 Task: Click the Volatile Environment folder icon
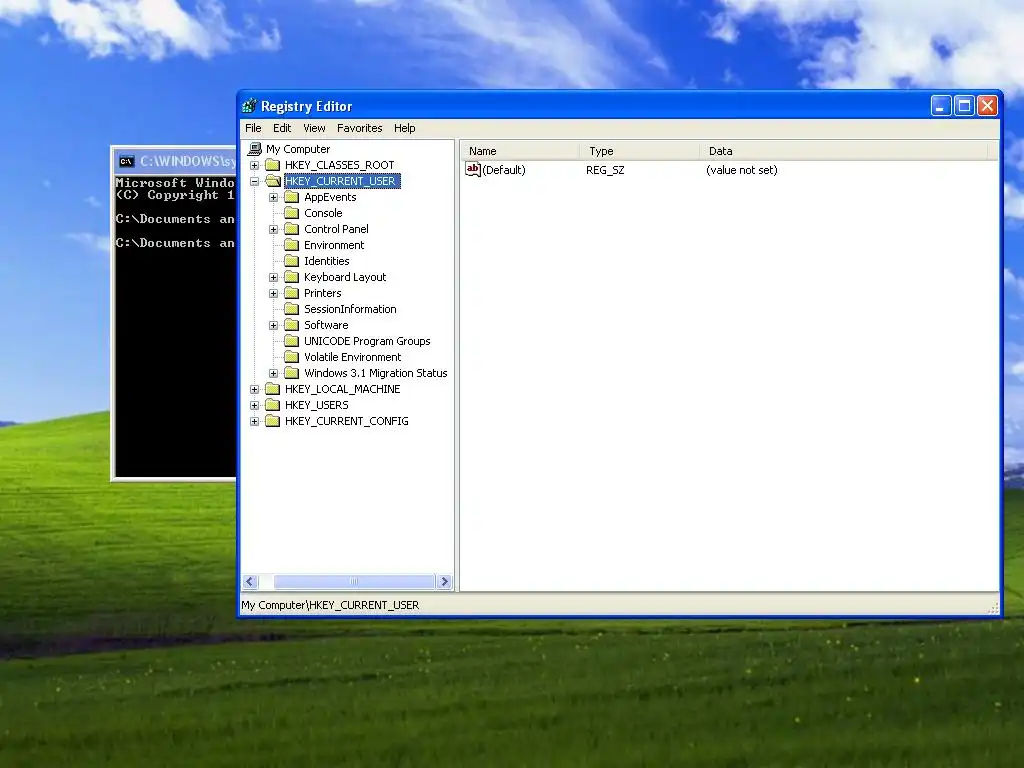(292, 357)
